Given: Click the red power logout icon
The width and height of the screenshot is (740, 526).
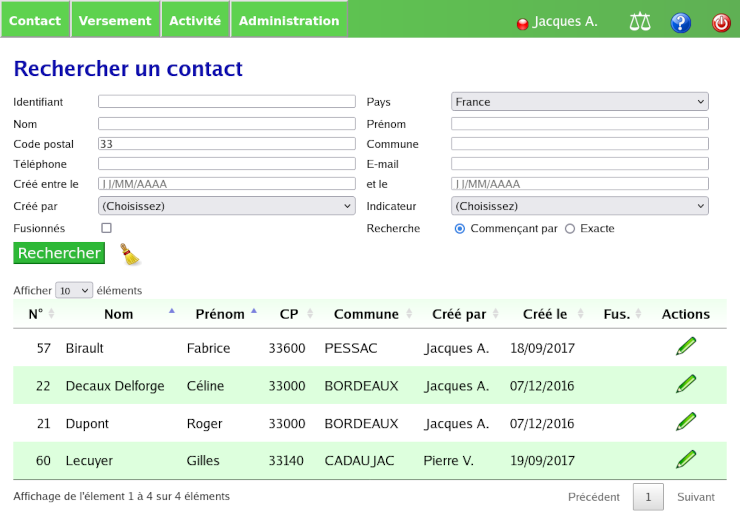Looking at the screenshot, I should point(721,22).
